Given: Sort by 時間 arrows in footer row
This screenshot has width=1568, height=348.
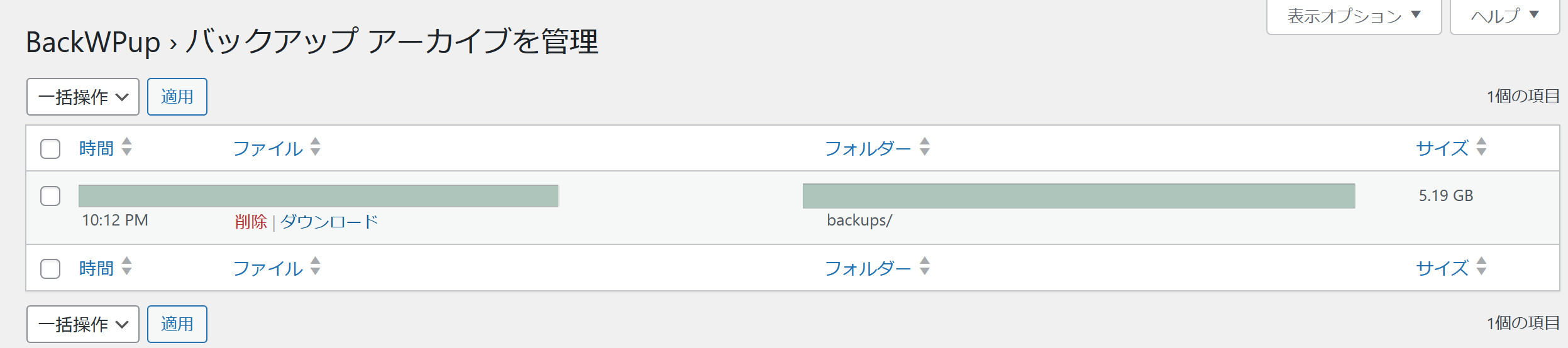Looking at the screenshot, I should click(x=126, y=266).
